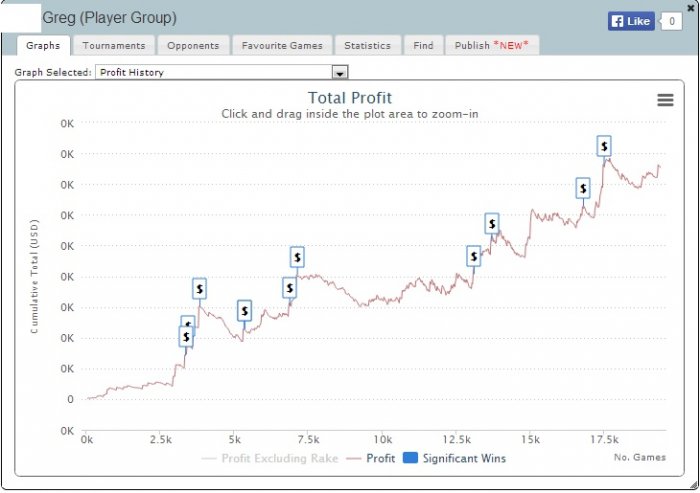Toggle Significant Wins legend item
700x493 pixels.
[x=455, y=458]
